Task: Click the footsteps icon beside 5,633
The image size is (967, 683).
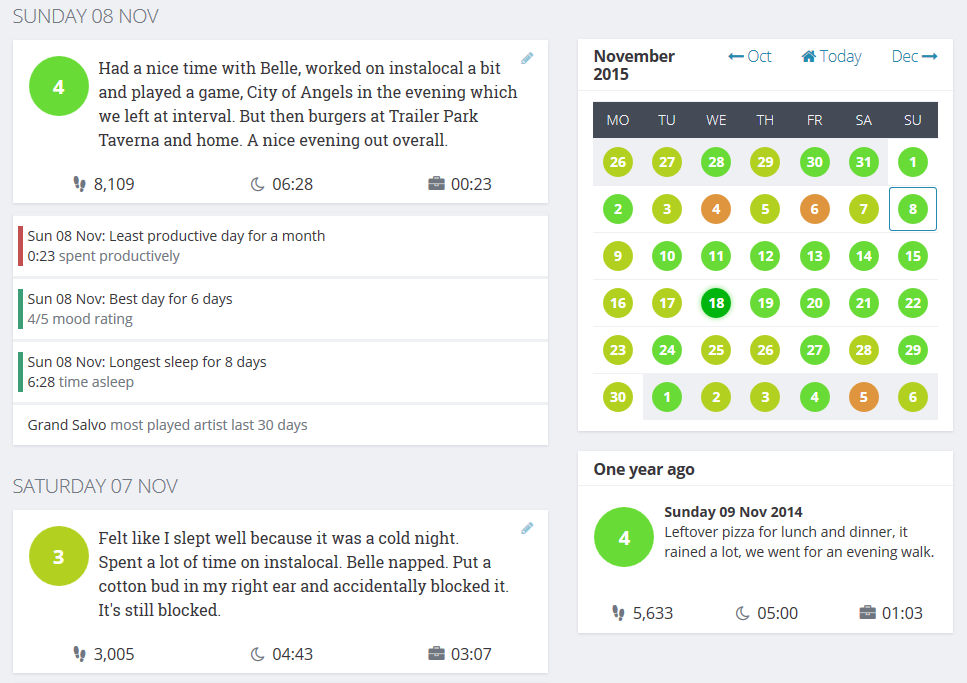Action: click(x=619, y=613)
